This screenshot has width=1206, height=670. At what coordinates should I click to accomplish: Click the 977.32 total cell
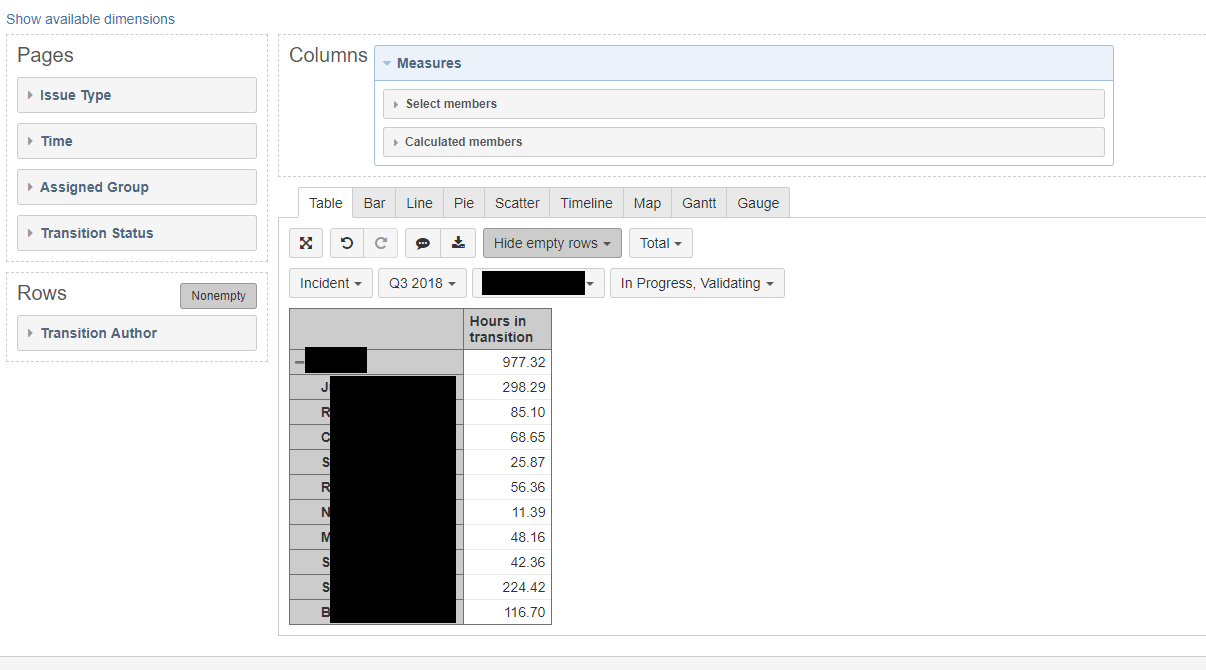pos(507,362)
